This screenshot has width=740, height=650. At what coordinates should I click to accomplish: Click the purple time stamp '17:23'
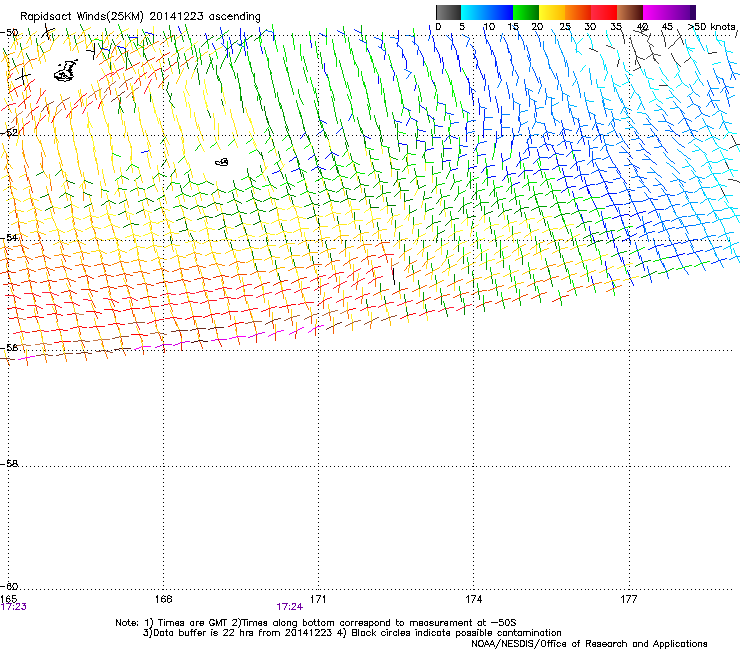tap(14, 607)
